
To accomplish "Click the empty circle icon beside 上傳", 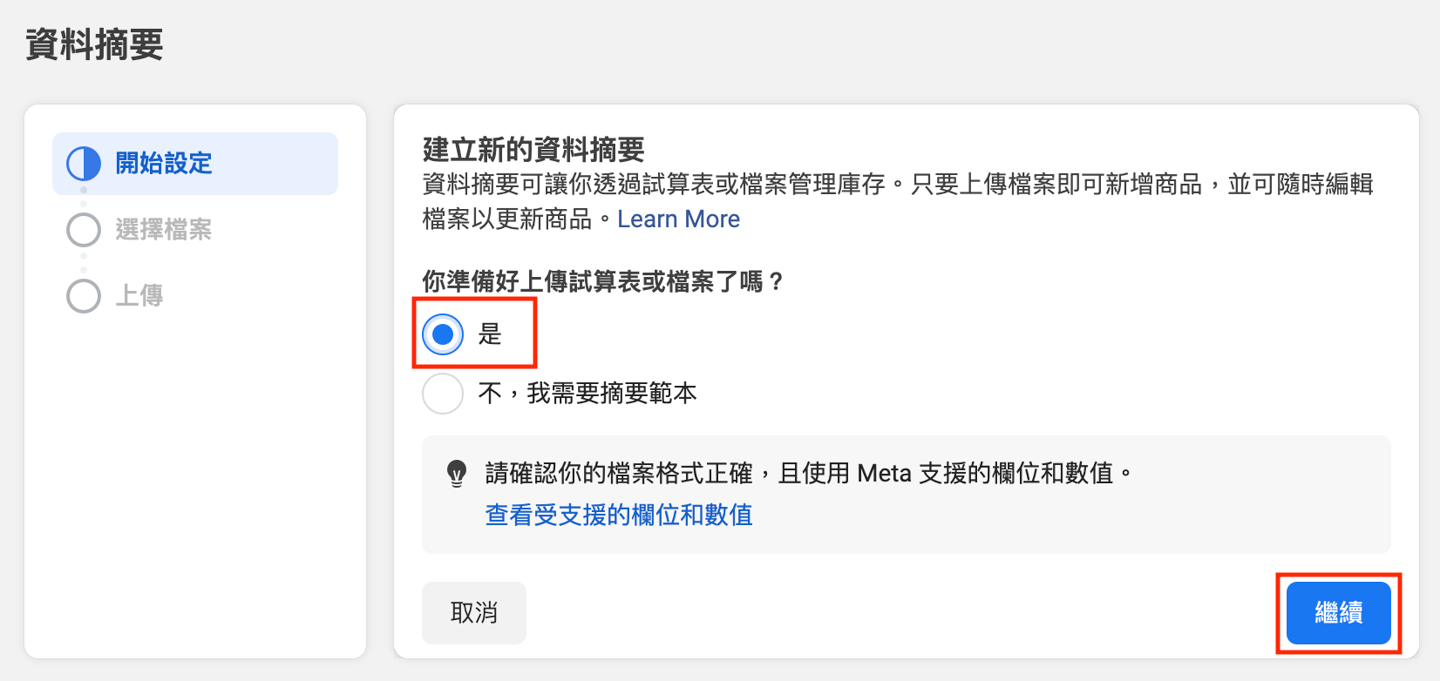I will click(x=84, y=296).
